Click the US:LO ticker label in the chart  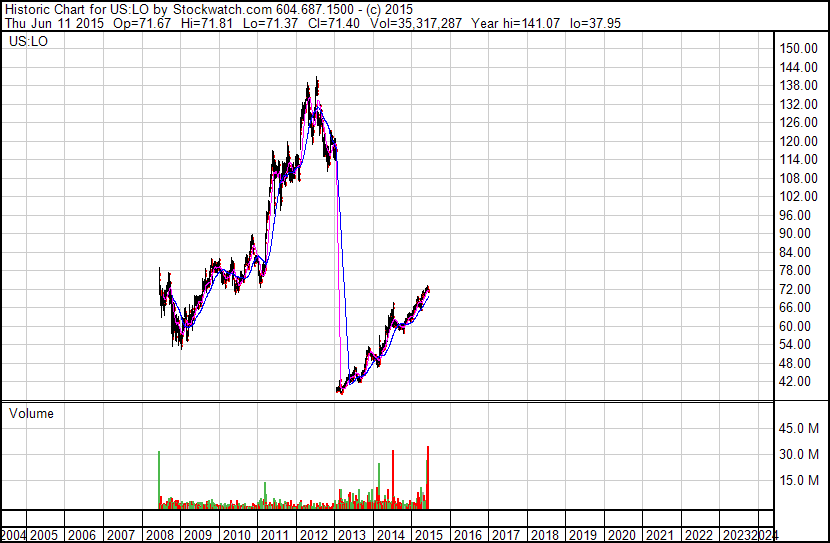pyautogui.click(x=28, y=41)
